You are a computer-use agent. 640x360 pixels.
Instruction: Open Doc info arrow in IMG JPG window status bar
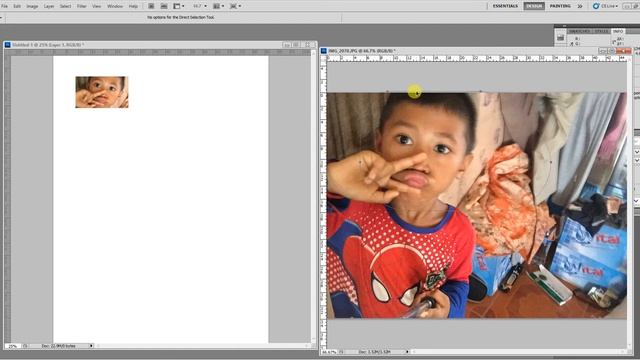(x=407, y=351)
